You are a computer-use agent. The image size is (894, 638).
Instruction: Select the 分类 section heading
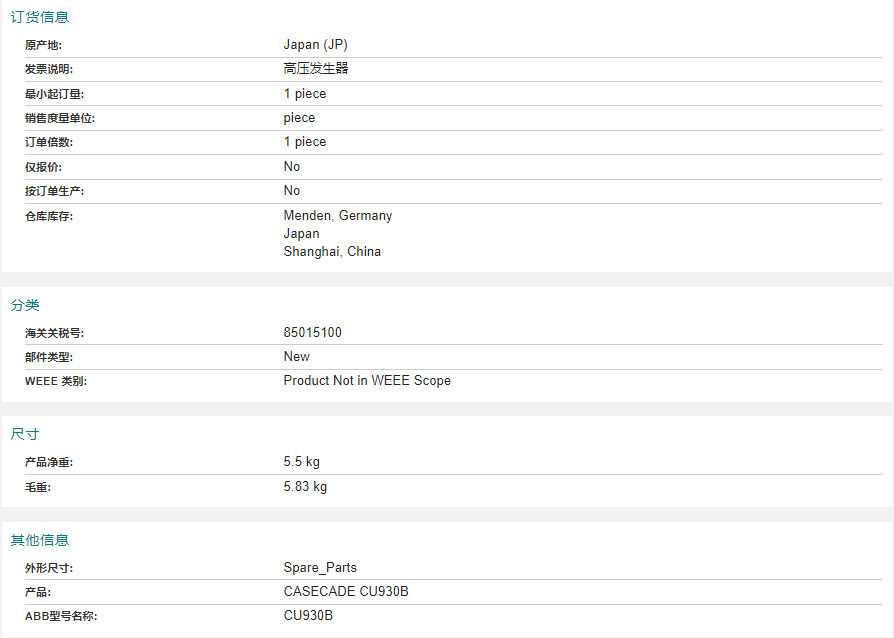click(25, 305)
